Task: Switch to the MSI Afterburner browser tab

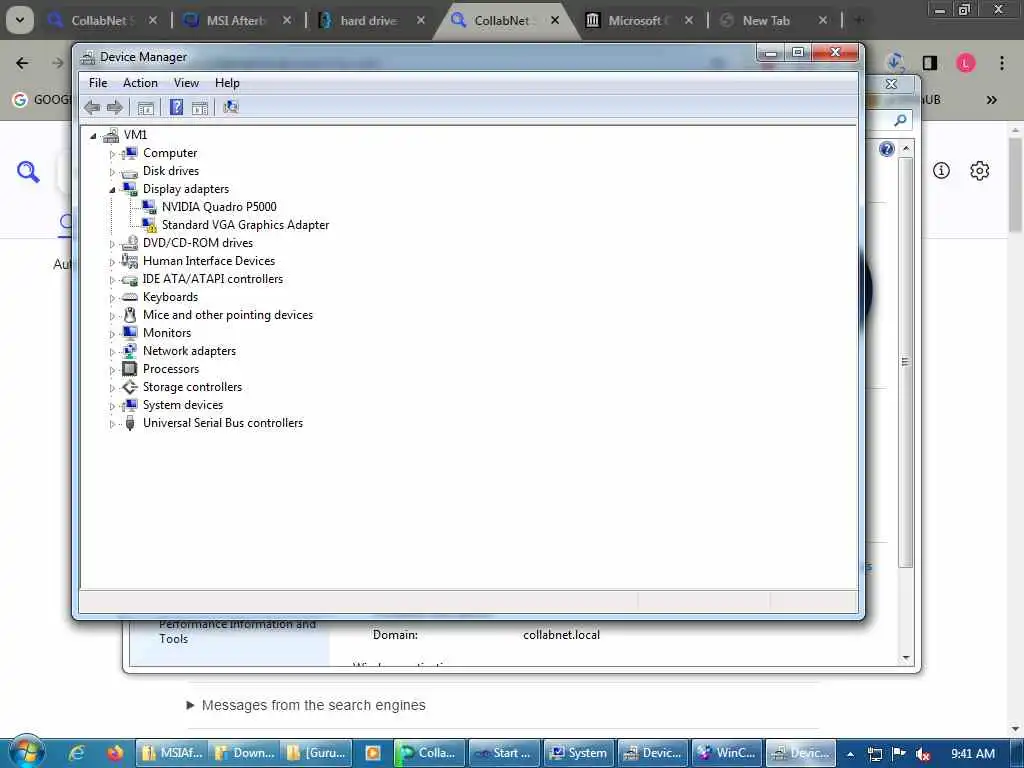Action: 238,20
